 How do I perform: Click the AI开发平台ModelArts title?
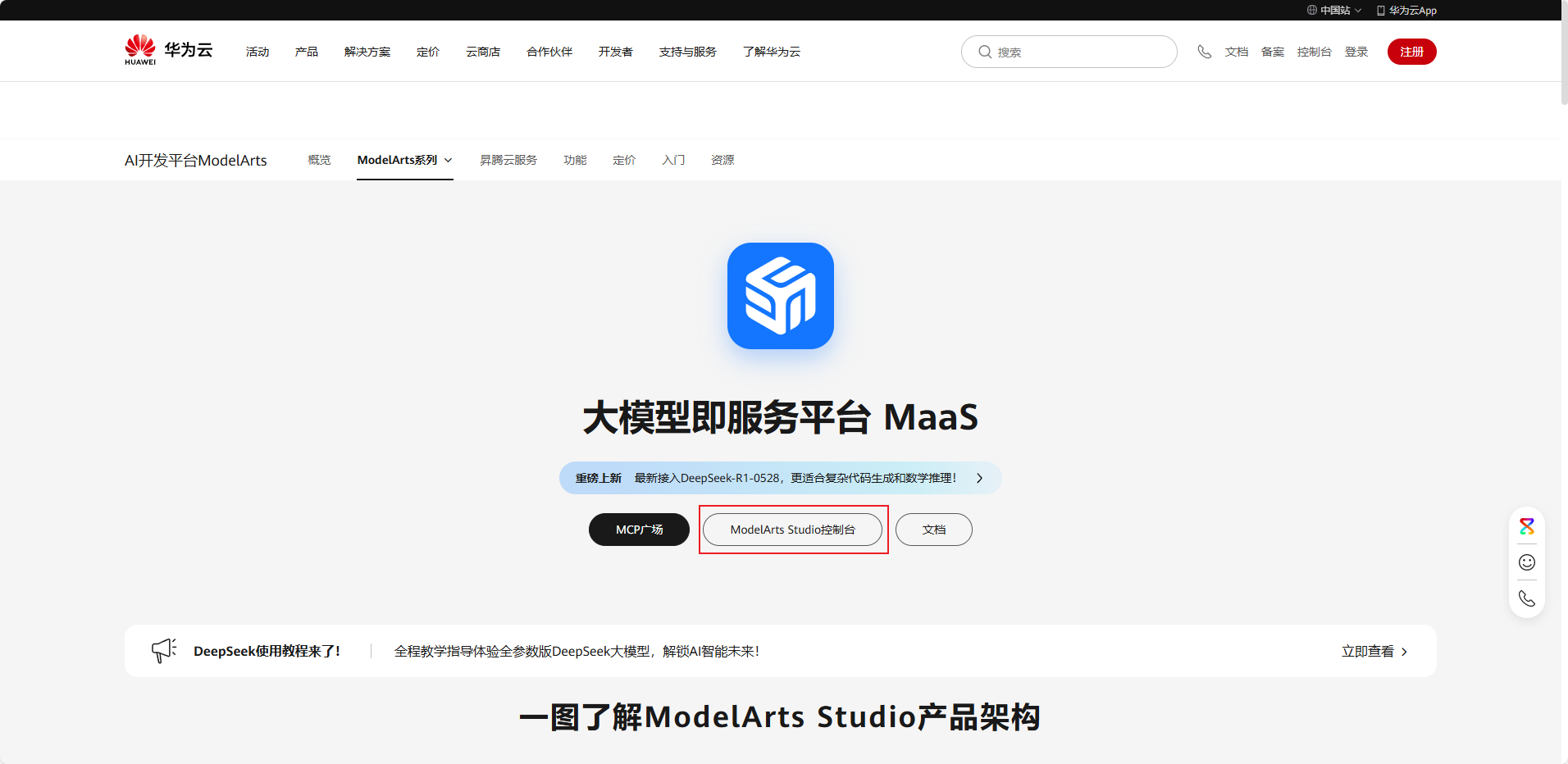(x=196, y=160)
